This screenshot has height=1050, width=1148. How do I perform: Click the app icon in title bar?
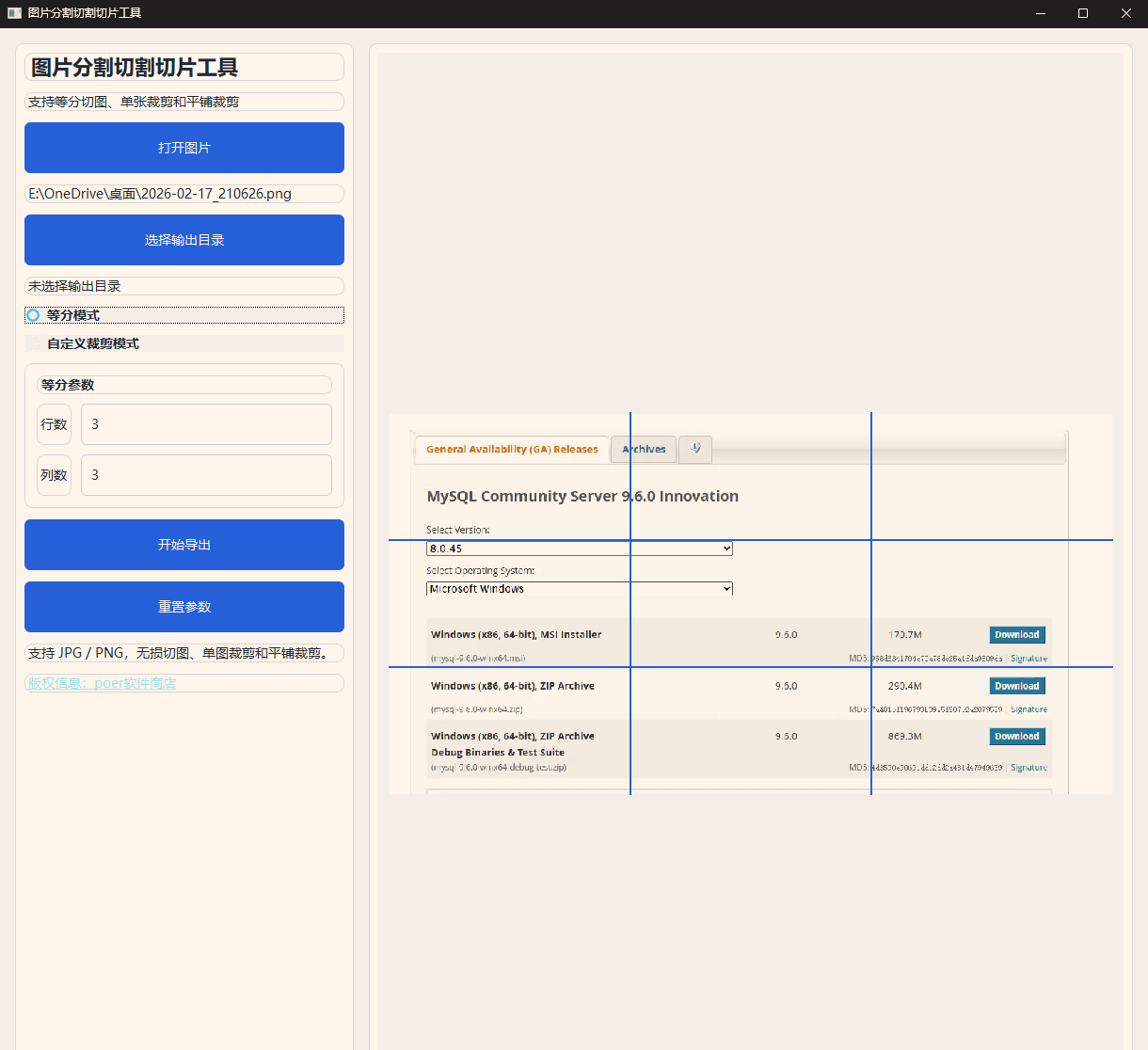coord(14,13)
